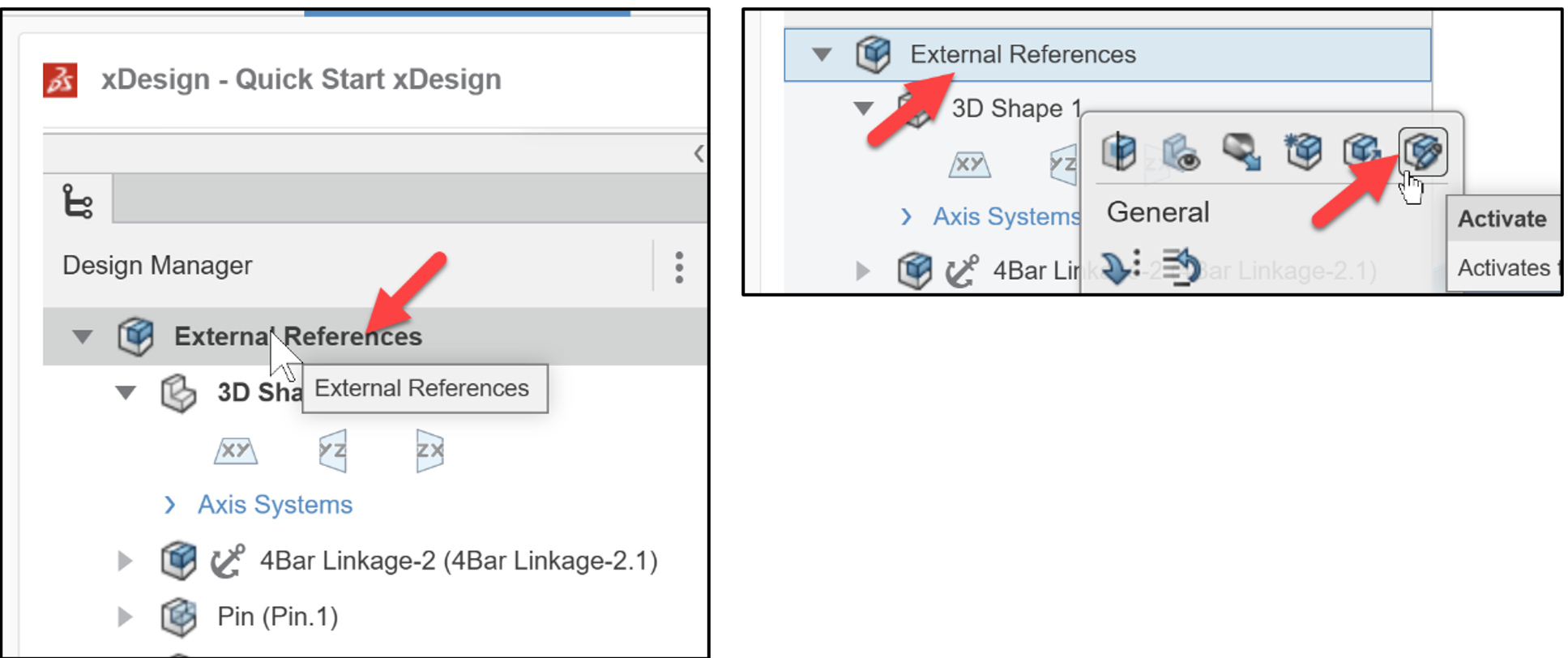Open the Design Manager overflow menu

[x=679, y=267]
